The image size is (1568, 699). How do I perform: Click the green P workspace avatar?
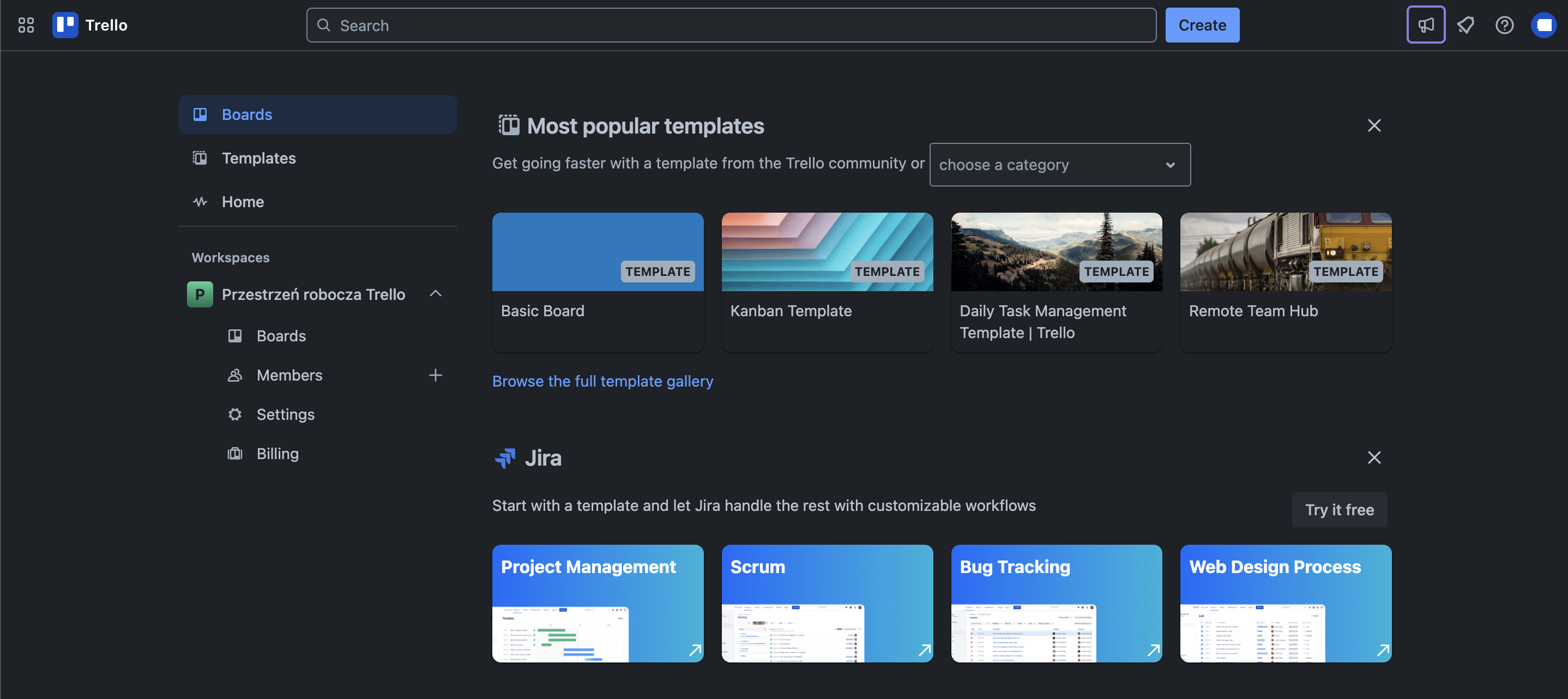pyautogui.click(x=200, y=294)
